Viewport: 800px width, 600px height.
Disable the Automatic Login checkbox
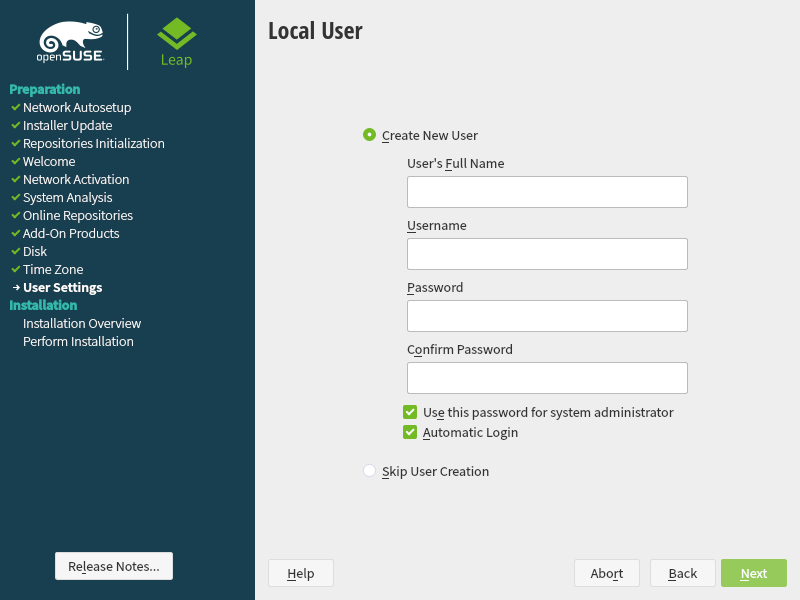(x=410, y=433)
